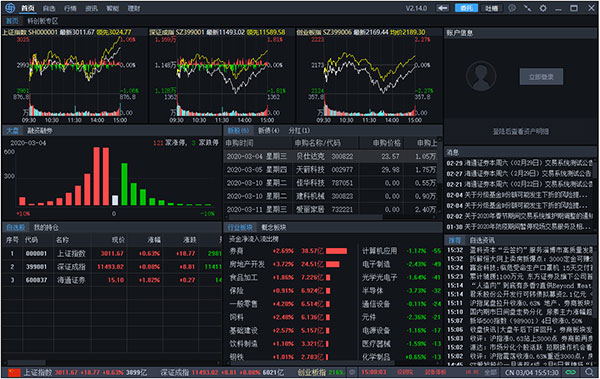Image resolution: width=600 pixels, height=379 pixels.
Task: Click horizontal scrollbar under watchlist table
Action: [x=27, y=362]
